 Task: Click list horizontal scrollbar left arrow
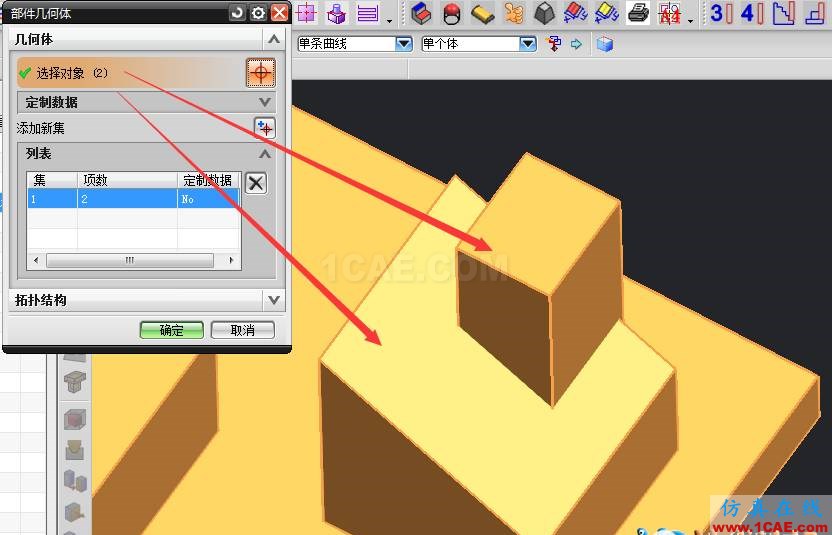click(x=36, y=260)
